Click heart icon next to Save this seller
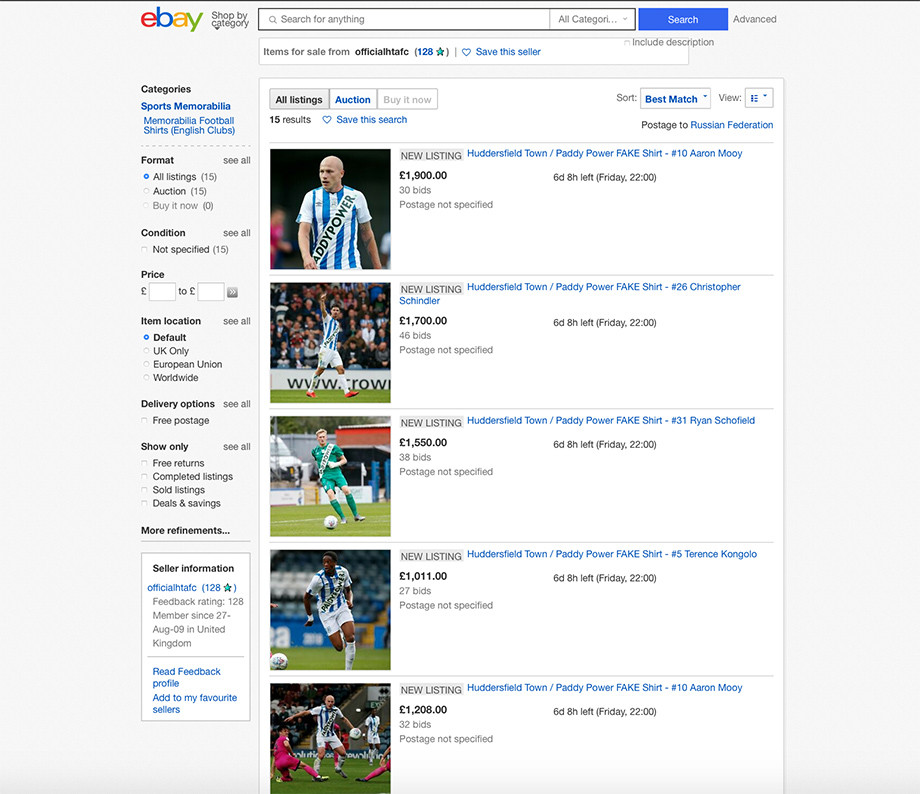This screenshot has height=794, width=920. tap(466, 52)
